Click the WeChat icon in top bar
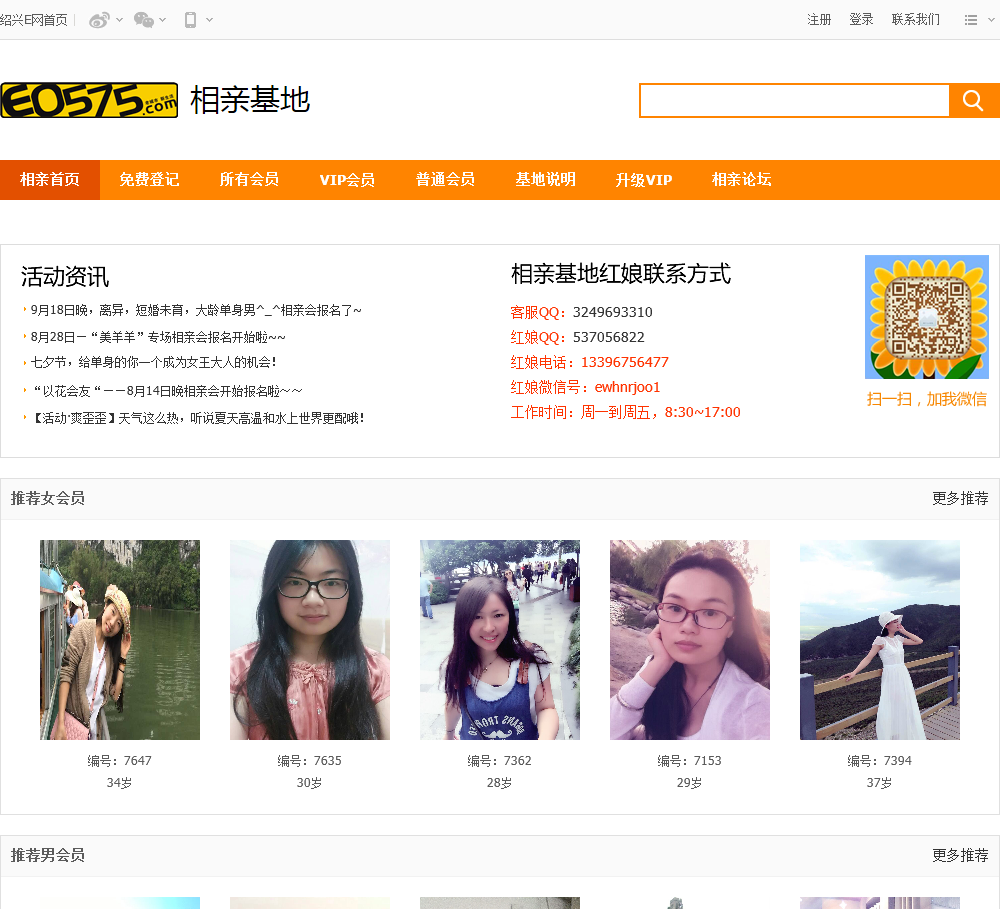The width and height of the screenshot is (1000, 909). coord(143,20)
